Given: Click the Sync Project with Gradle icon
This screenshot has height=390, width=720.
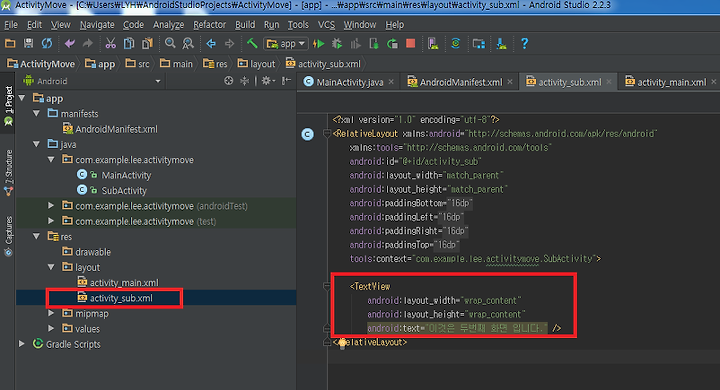Looking at the screenshot, I should coord(456,44).
